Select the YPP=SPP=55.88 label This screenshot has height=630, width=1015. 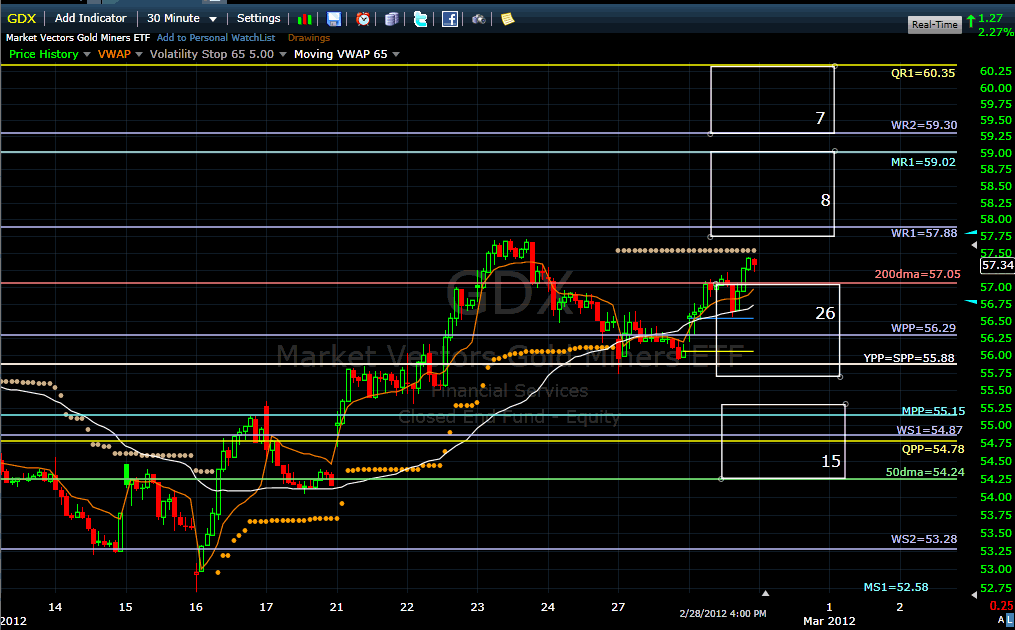tap(909, 358)
